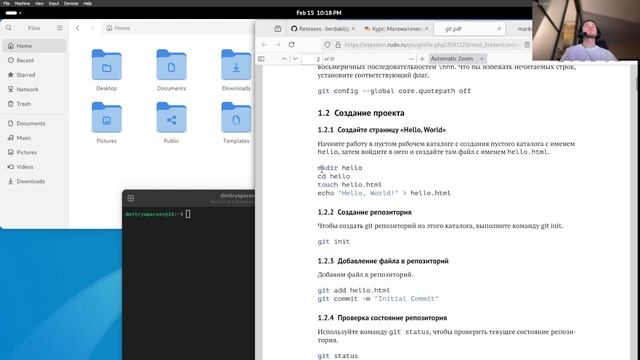Click the search icon in Files
The image size is (640, 360).
[x=9, y=28]
